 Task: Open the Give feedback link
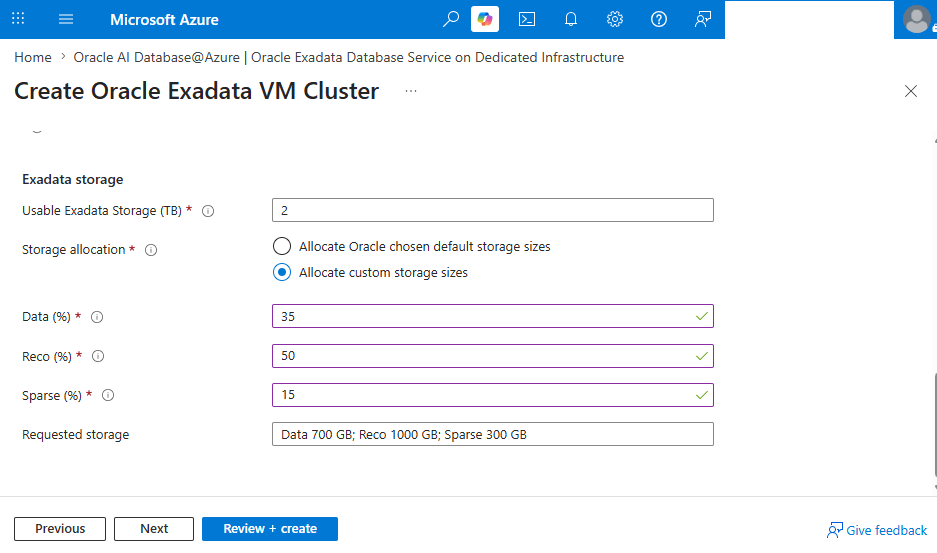877,530
